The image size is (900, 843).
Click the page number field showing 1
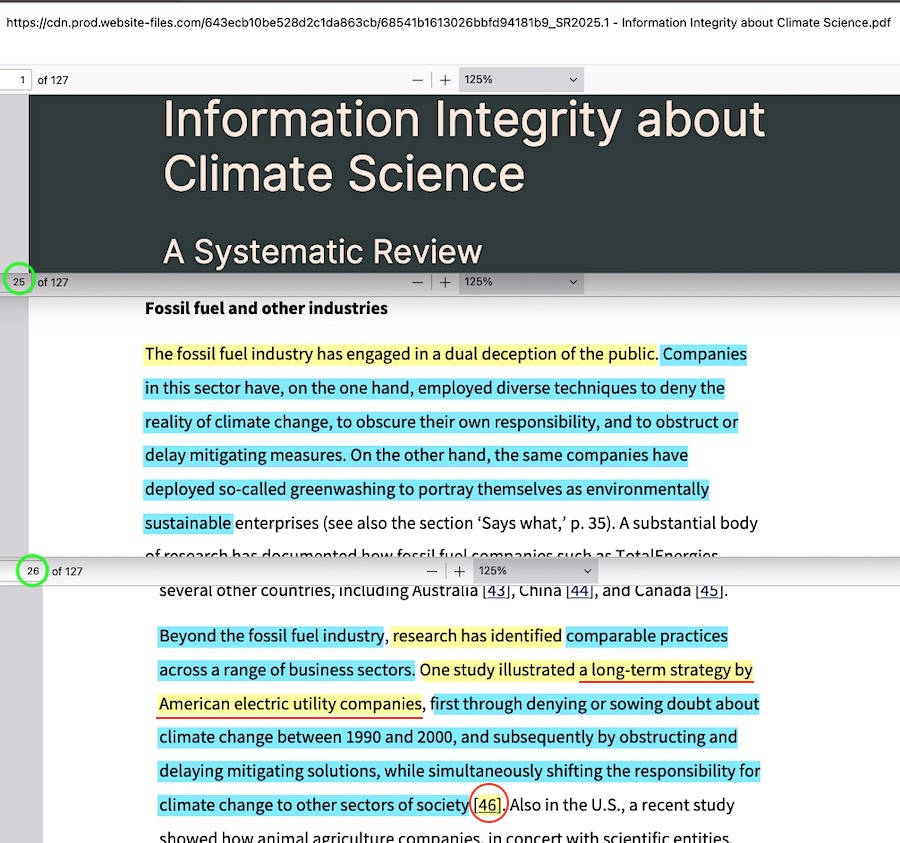pos(17,80)
